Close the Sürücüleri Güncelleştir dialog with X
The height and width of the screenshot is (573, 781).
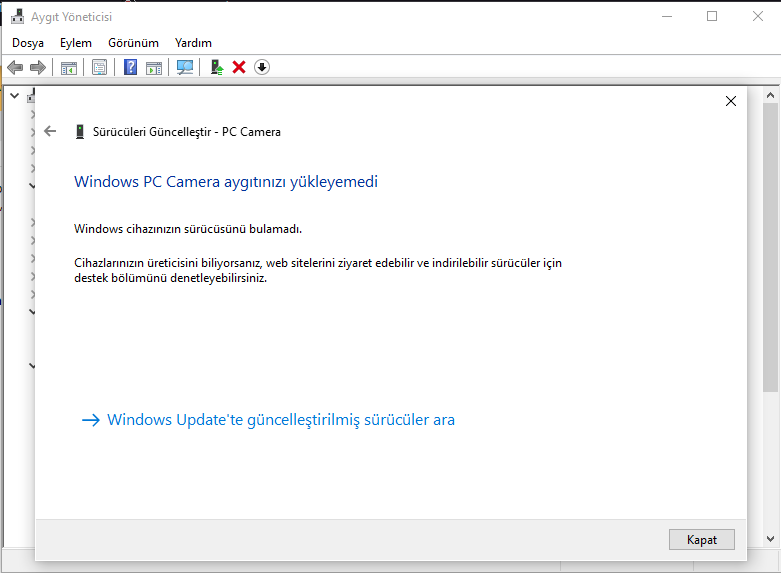click(x=731, y=101)
